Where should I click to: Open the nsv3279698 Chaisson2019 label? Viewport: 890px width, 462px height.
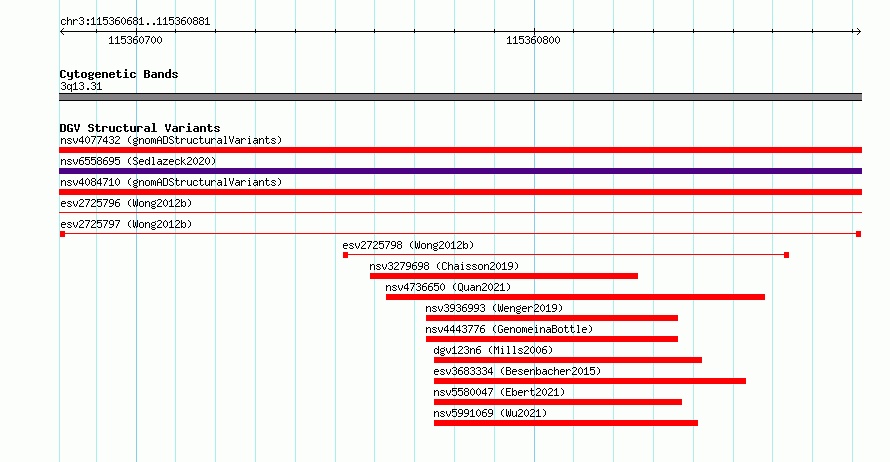(x=444, y=266)
